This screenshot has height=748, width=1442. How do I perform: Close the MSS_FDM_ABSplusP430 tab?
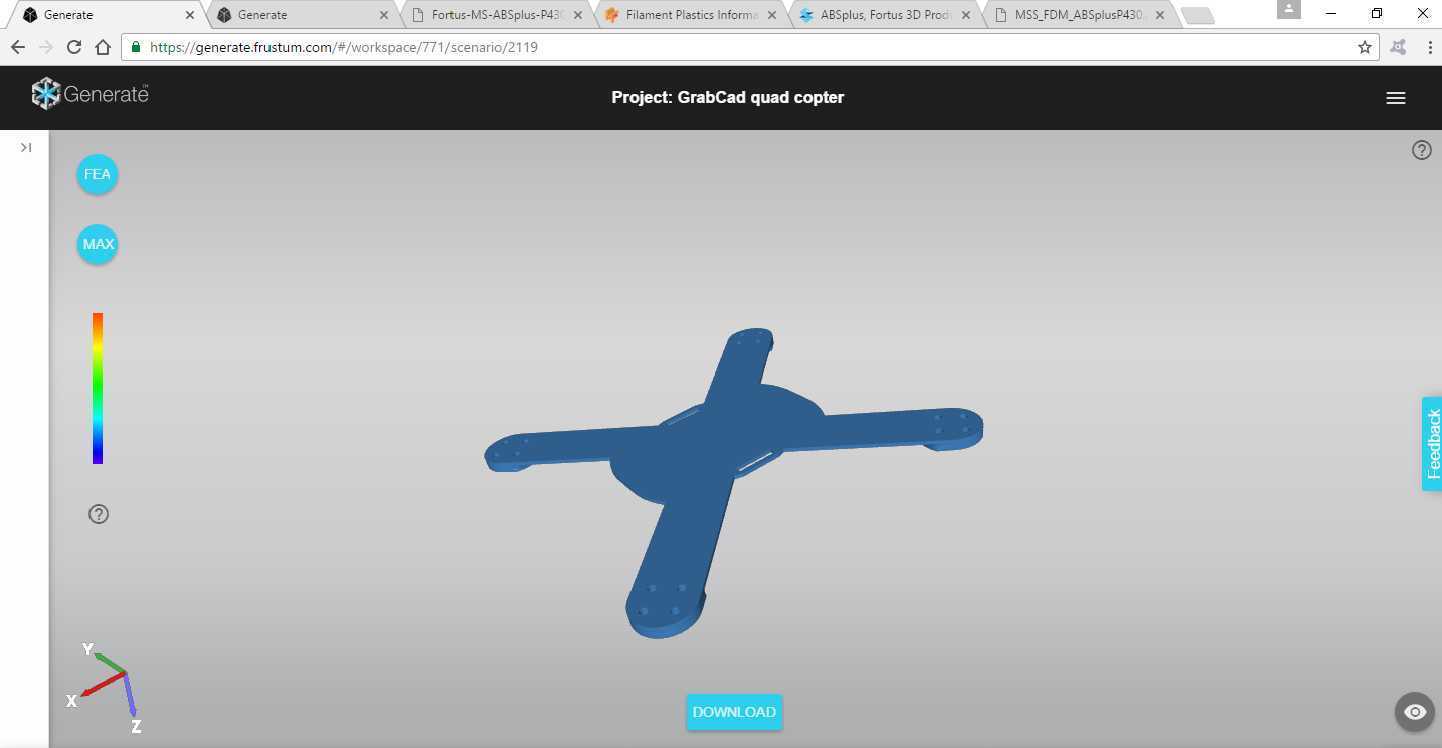(x=1159, y=15)
